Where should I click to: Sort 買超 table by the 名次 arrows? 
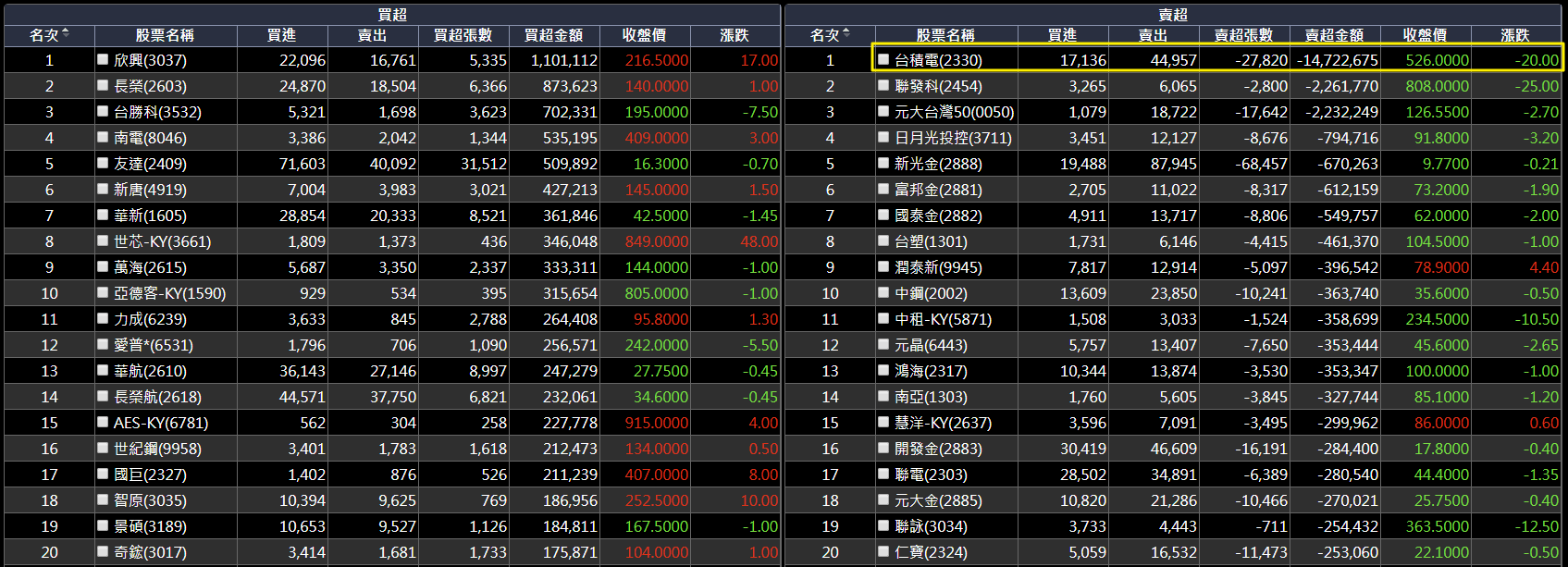click(66, 34)
